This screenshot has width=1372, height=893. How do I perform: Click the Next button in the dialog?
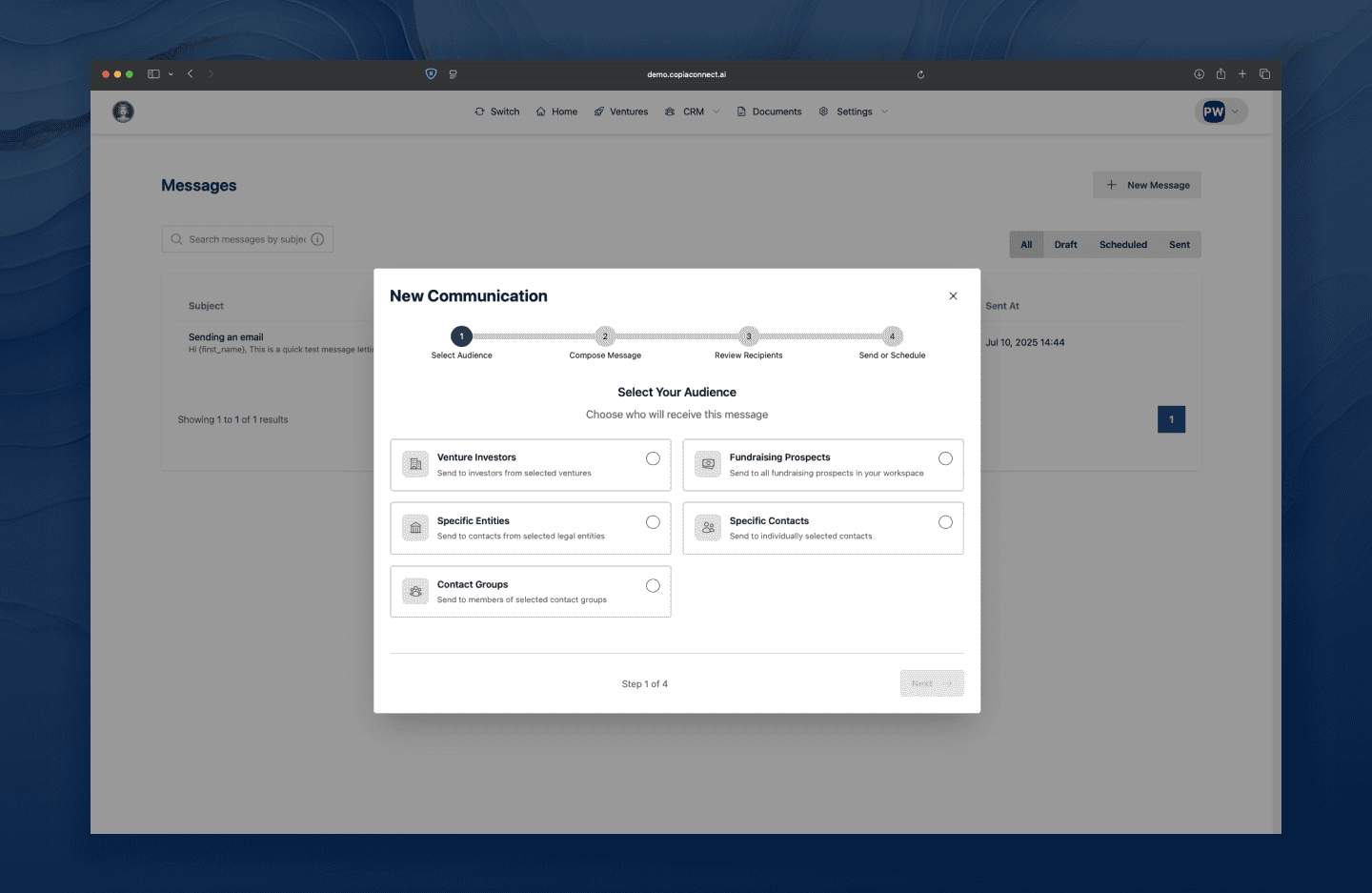pyautogui.click(x=931, y=683)
